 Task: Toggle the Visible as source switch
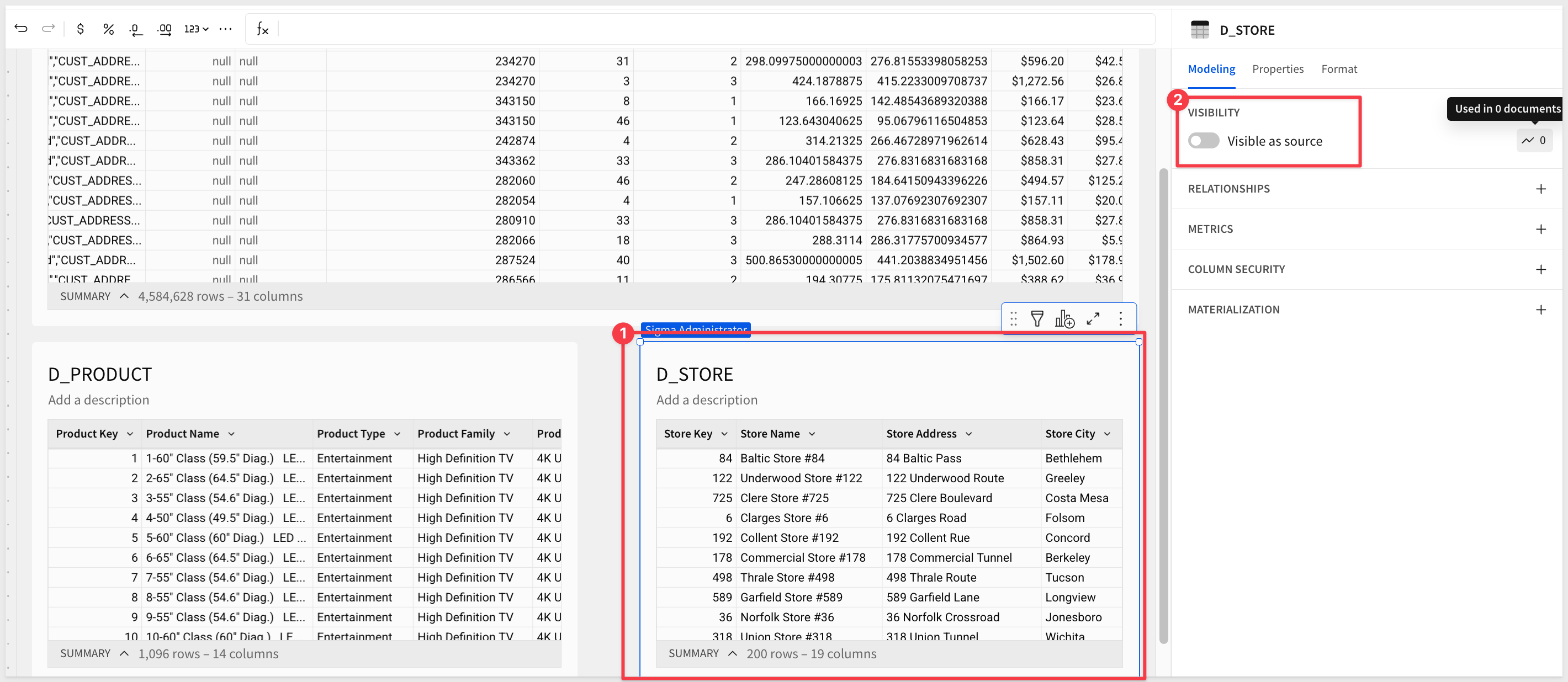(x=1204, y=141)
